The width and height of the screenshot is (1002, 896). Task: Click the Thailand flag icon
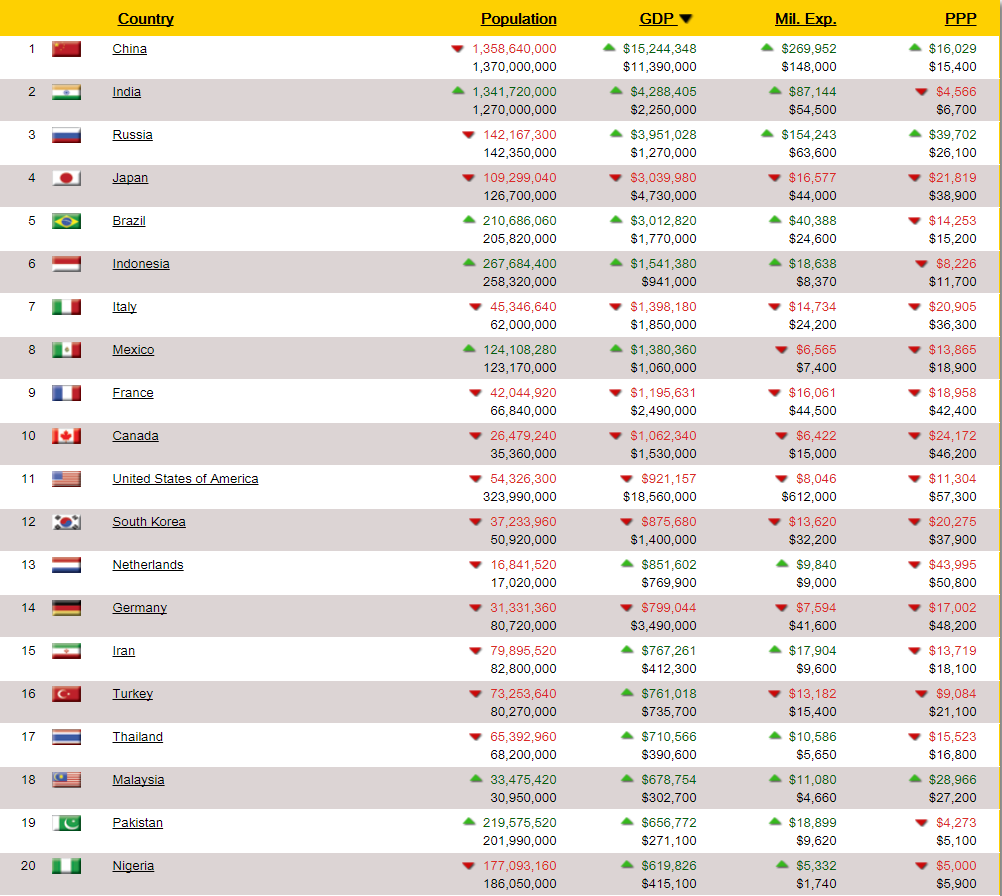point(66,736)
